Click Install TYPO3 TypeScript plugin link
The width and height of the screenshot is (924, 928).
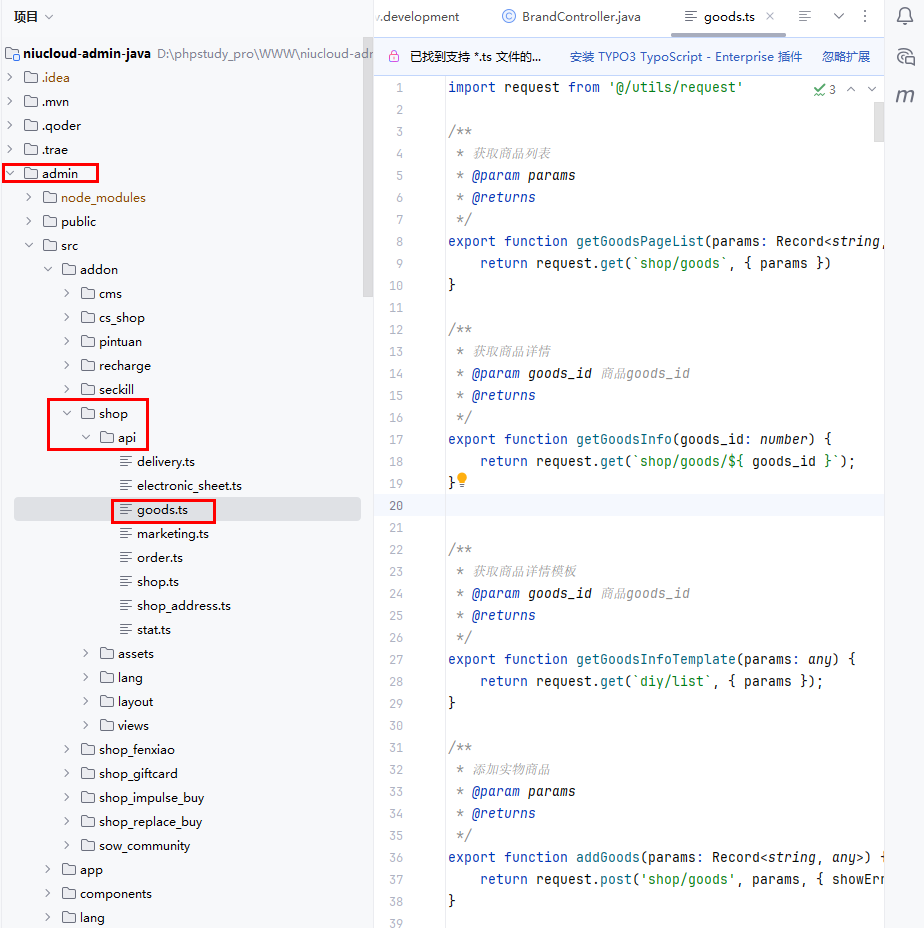[x=685, y=57]
